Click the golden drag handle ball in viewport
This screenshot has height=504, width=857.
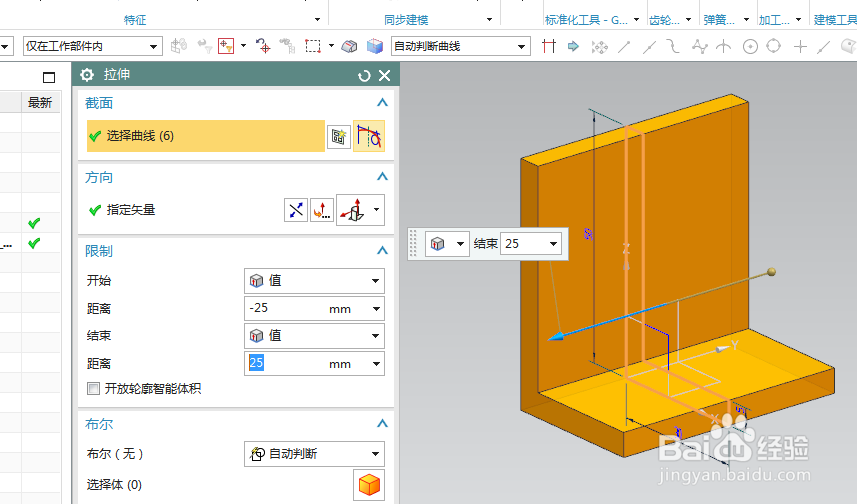771,272
